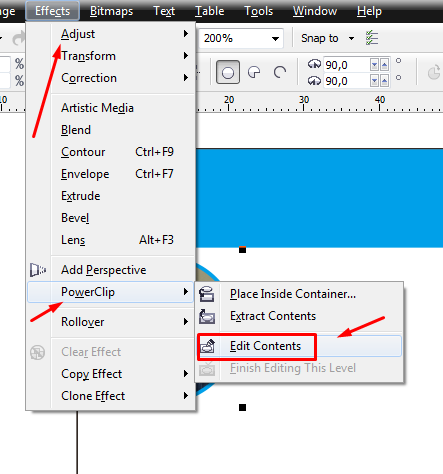Viewport: 443px width, 474px height.
Task: Click the lower angle rotation icon
Action: (314, 80)
